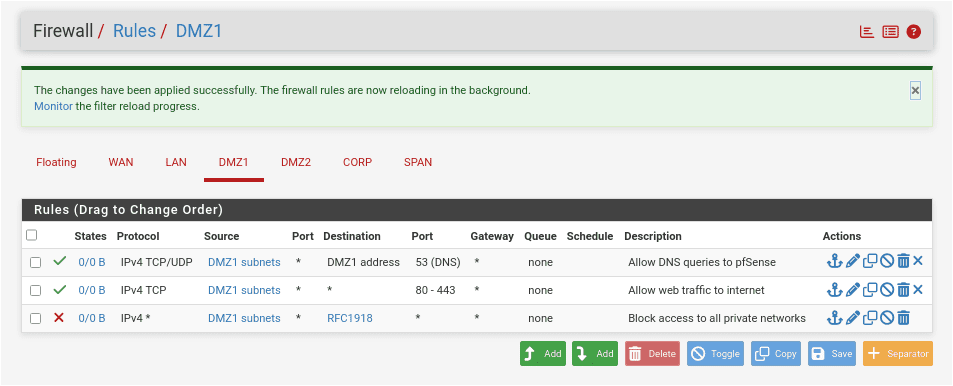Select the 'DMZ1 address' destination cell

click(x=363, y=263)
